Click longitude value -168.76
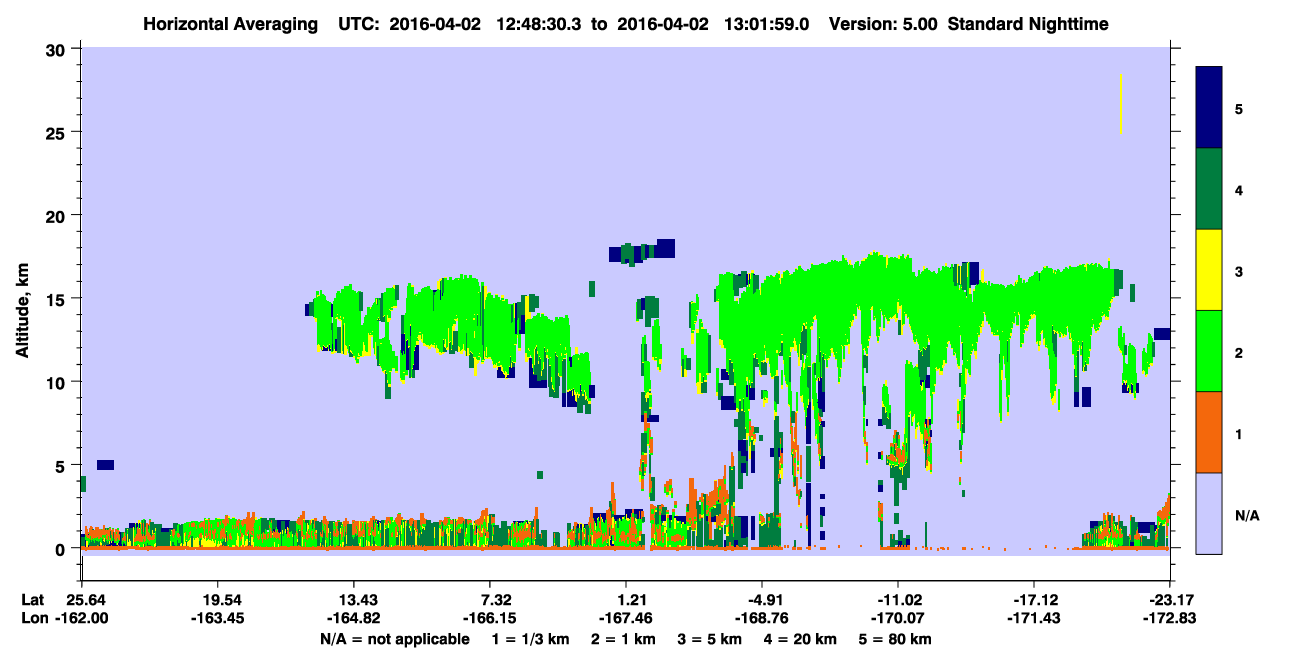This screenshot has width=1300, height=667. point(762,618)
